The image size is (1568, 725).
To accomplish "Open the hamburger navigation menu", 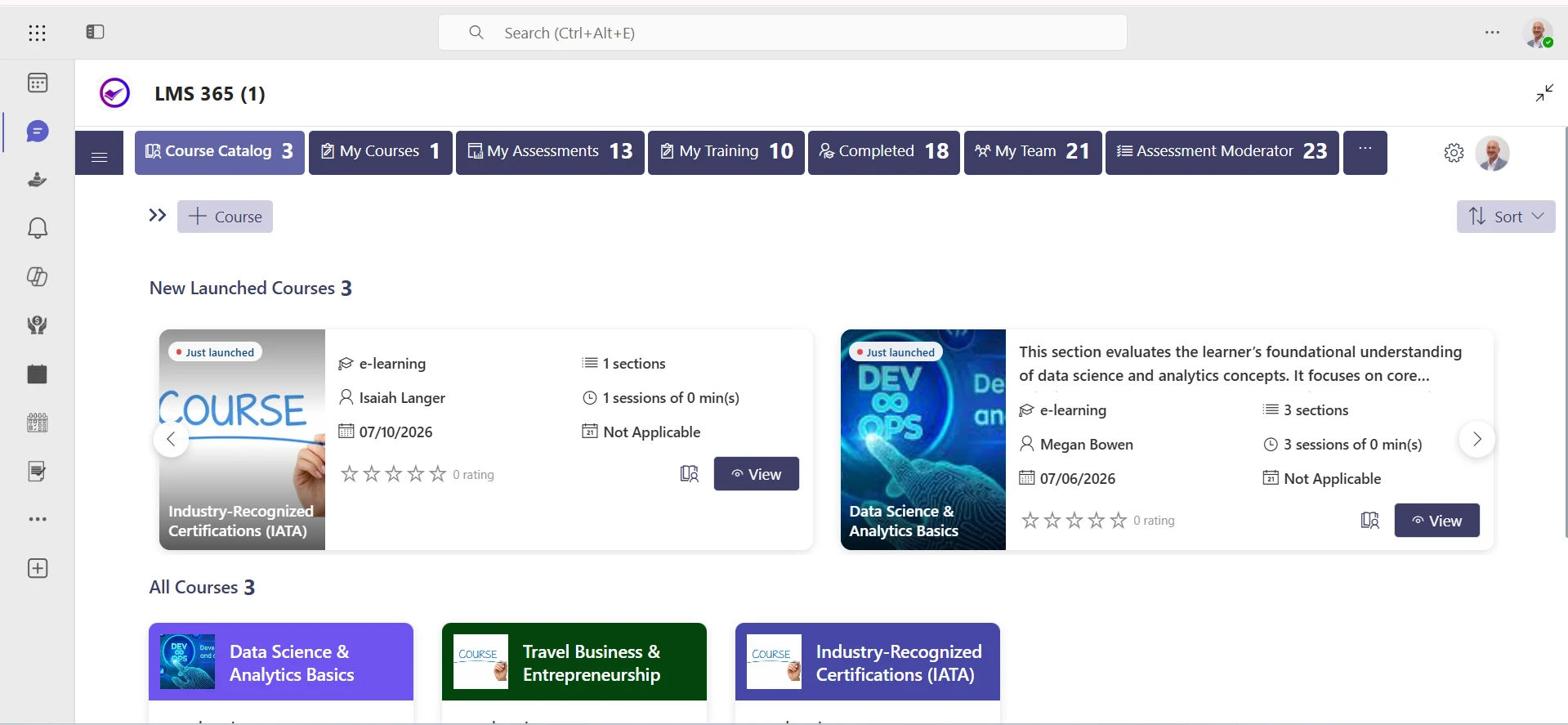I will point(100,153).
